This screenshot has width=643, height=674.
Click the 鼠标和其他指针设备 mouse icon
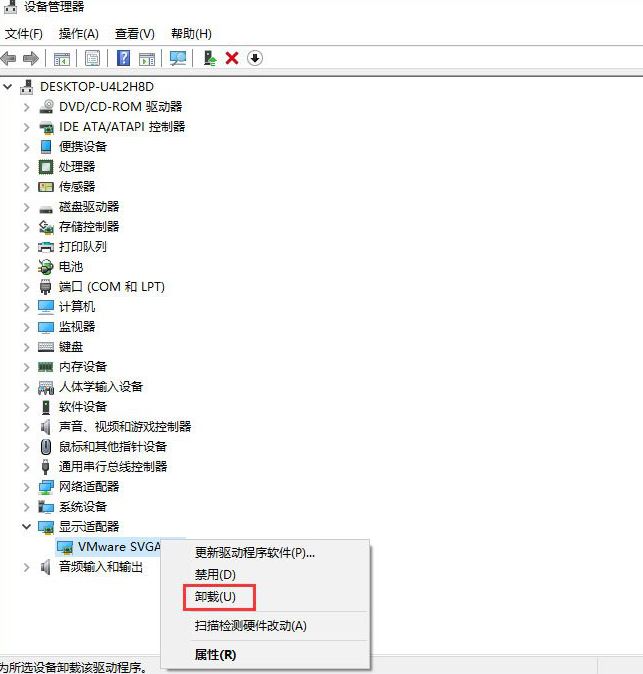click(46, 447)
